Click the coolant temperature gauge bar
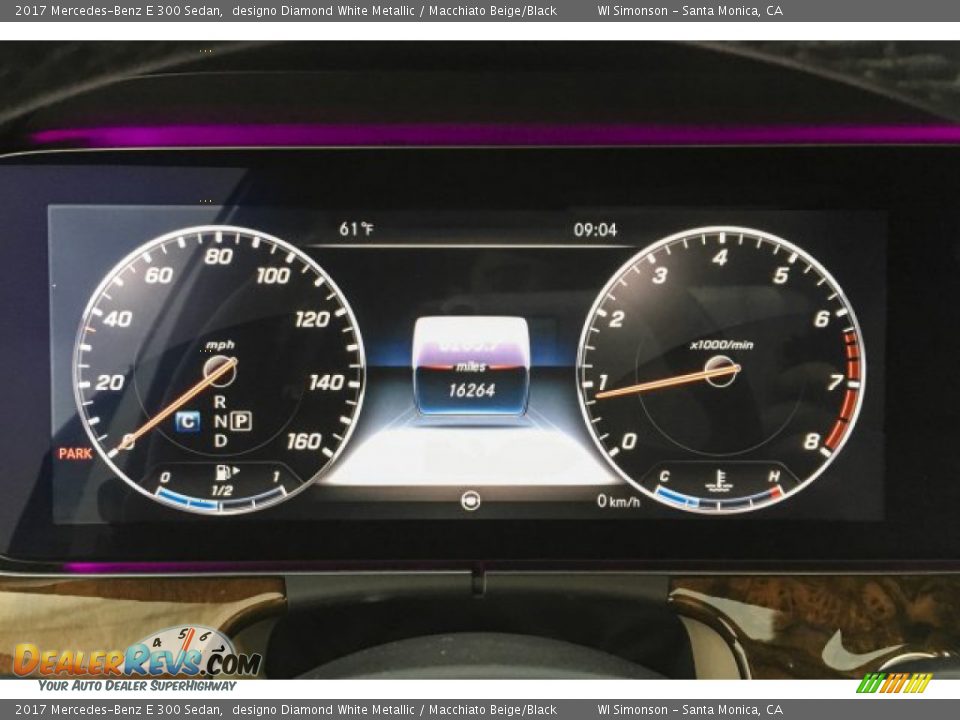The height and width of the screenshot is (720, 960). [x=718, y=500]
